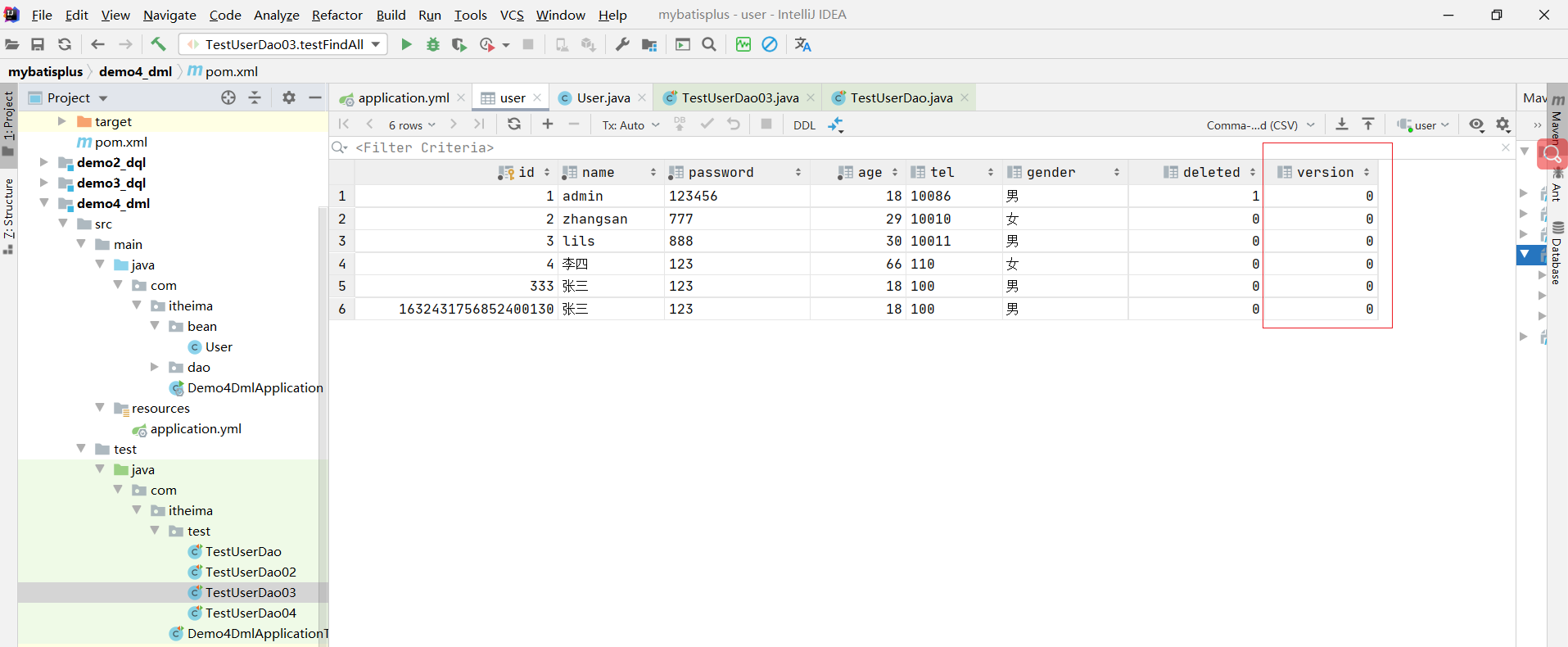
Task: Switch to the application.yml tab
Action: tap(404, 97)
